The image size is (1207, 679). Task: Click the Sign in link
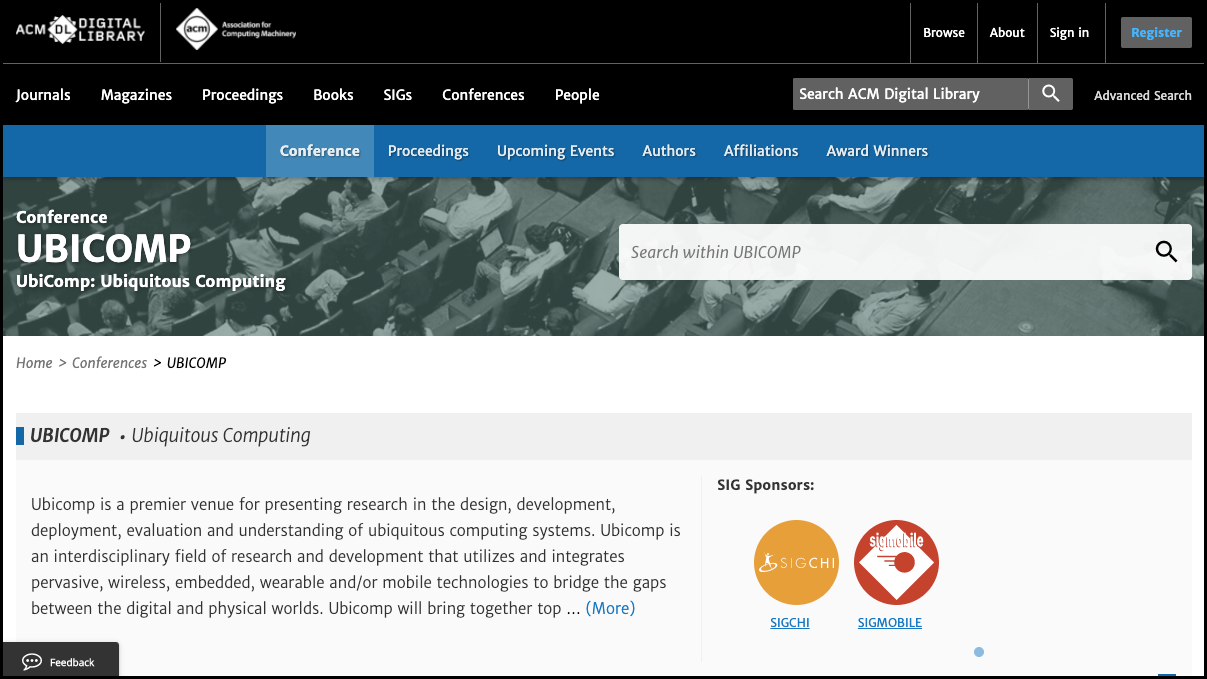point(1069,33)
